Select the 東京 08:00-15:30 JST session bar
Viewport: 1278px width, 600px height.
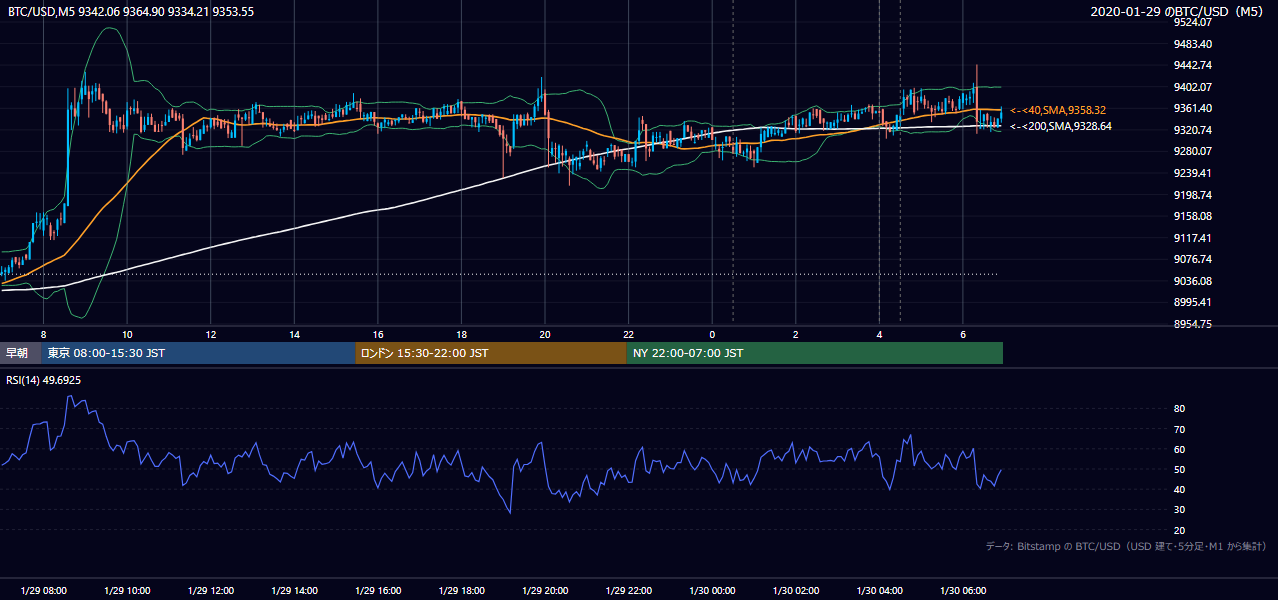pyautogui.click(x=198, y=353)
